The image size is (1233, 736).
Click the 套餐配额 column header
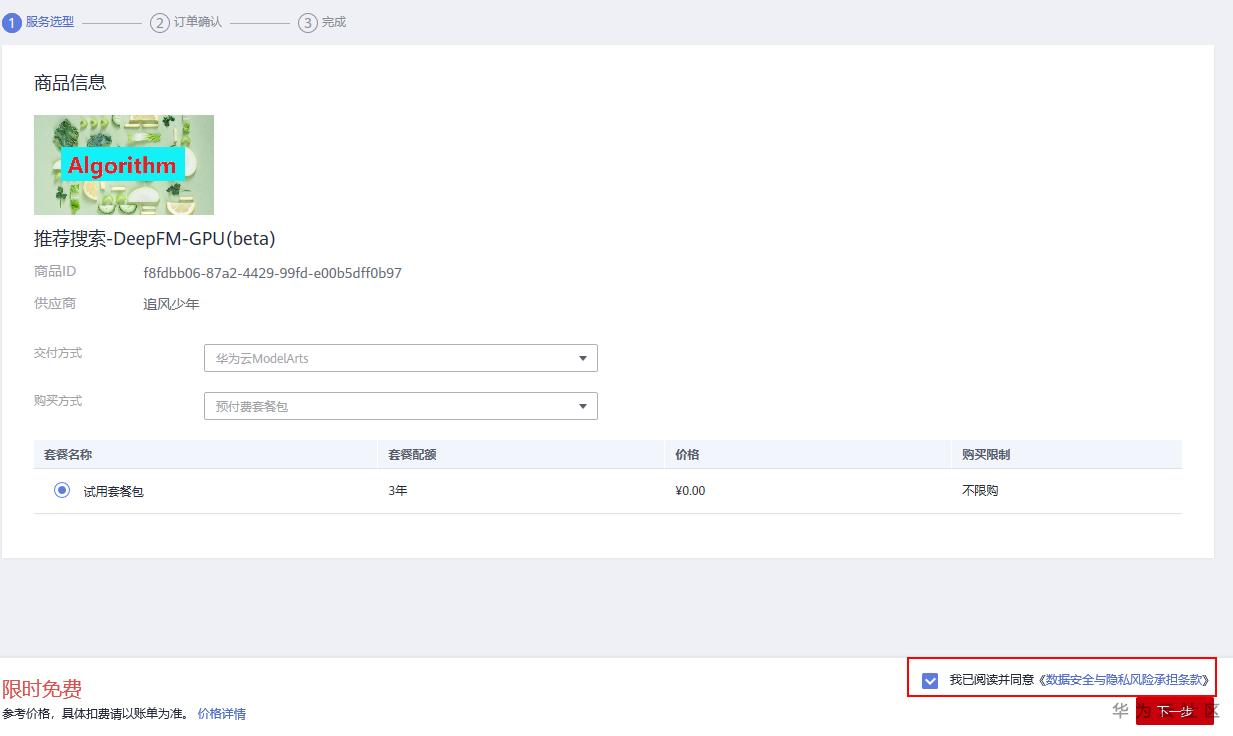(x=412, y=454)
